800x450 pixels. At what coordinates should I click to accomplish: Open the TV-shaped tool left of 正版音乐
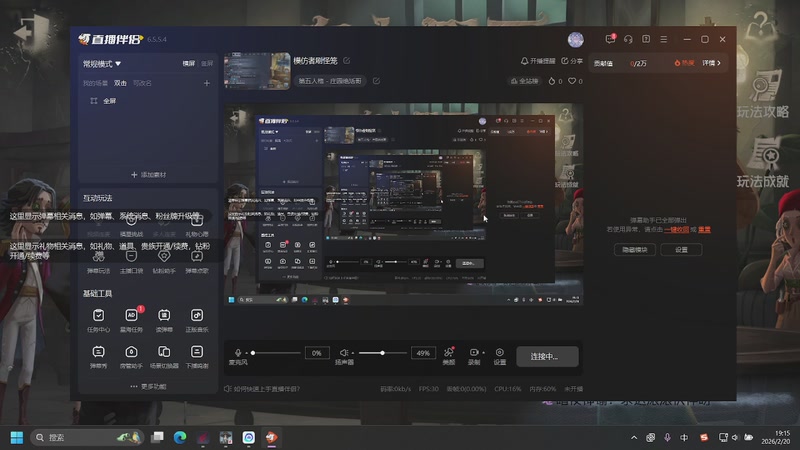coord(164,320)
